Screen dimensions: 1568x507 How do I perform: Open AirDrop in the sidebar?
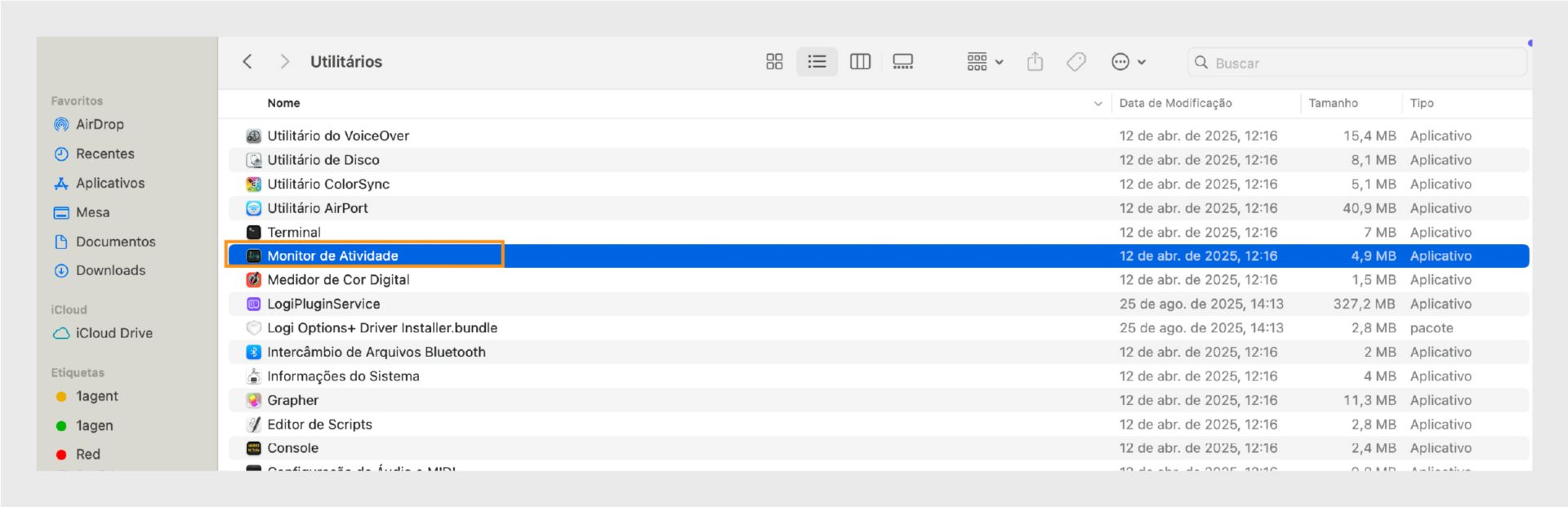click(100, 125)
